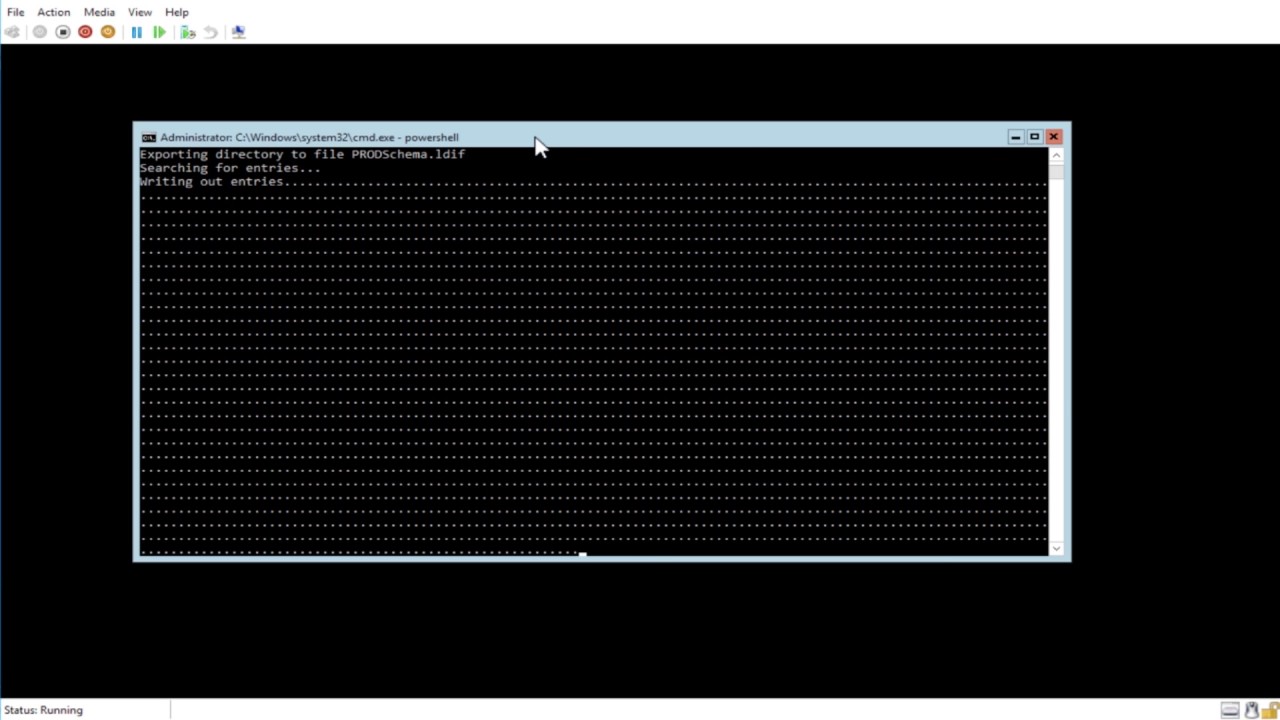Click the 'Exporting directory to file PRODSchema.ldif' line
Viewport: 1280px width, 720px height.
[302, 154]
